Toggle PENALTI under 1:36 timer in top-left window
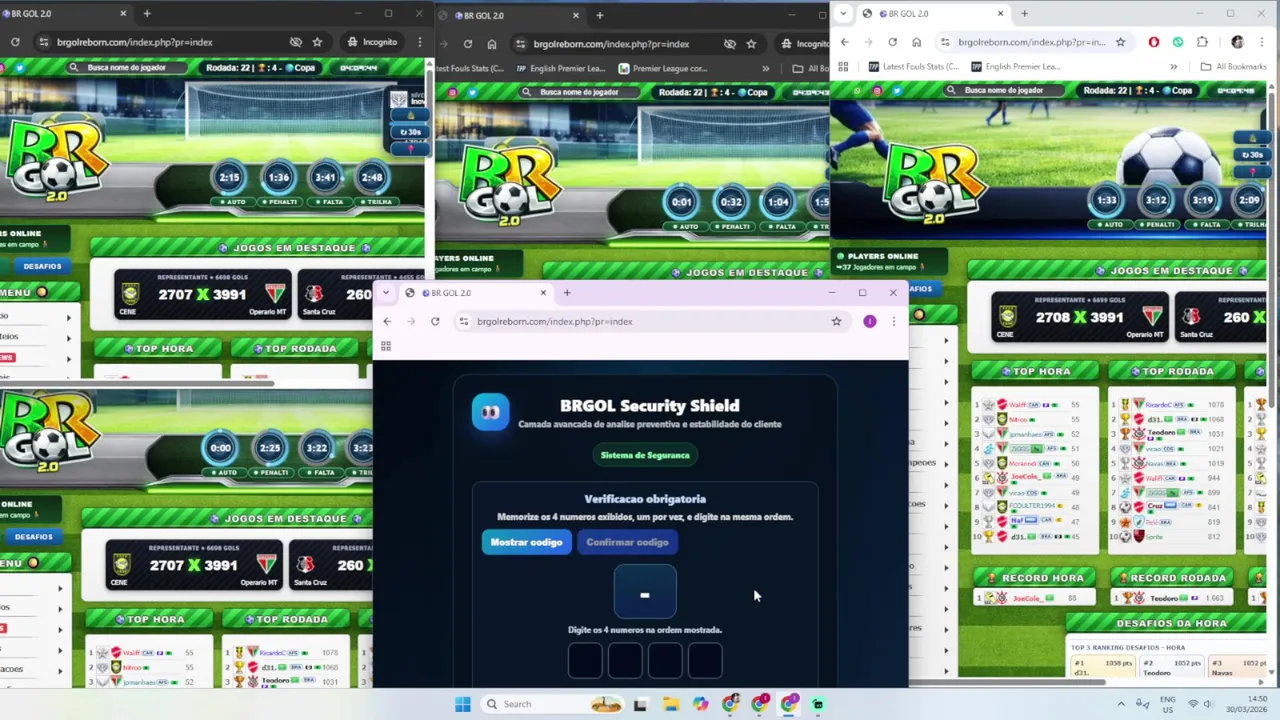Viewport: 1280px width, 720px height. pyautogui.click(x=278, y=201)
